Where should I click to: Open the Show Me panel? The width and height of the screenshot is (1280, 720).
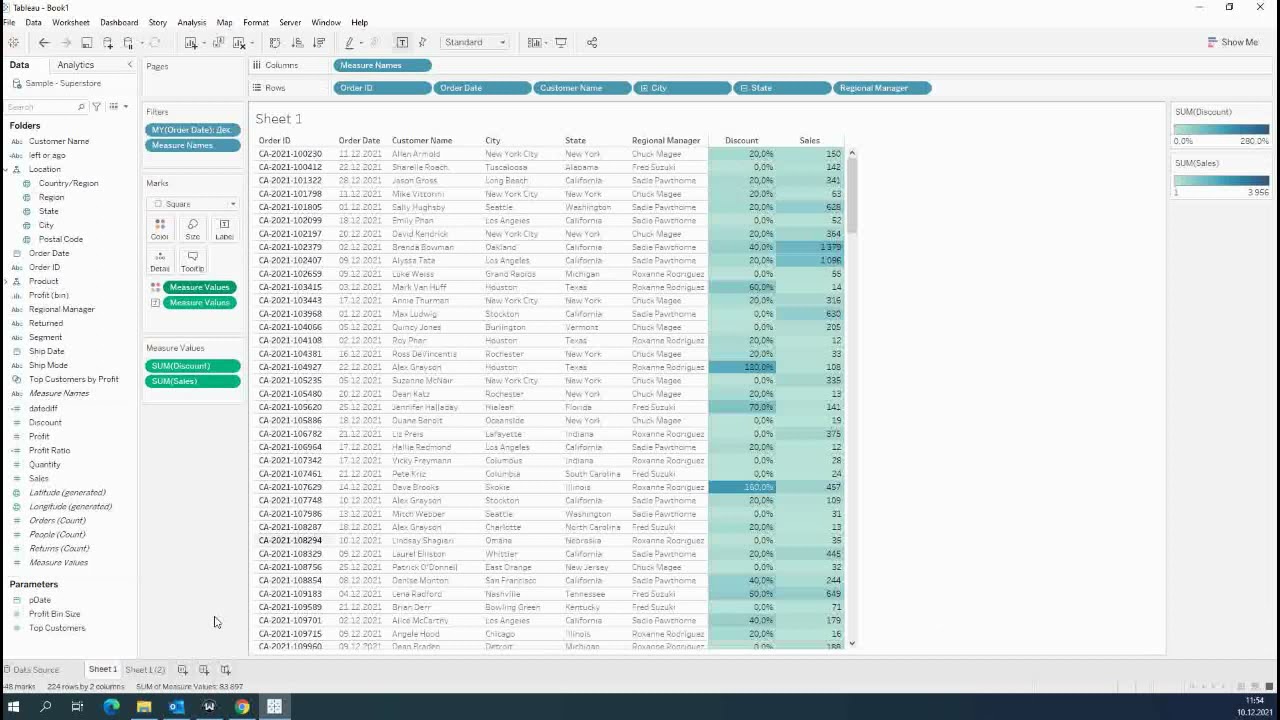coord(1232,42)
